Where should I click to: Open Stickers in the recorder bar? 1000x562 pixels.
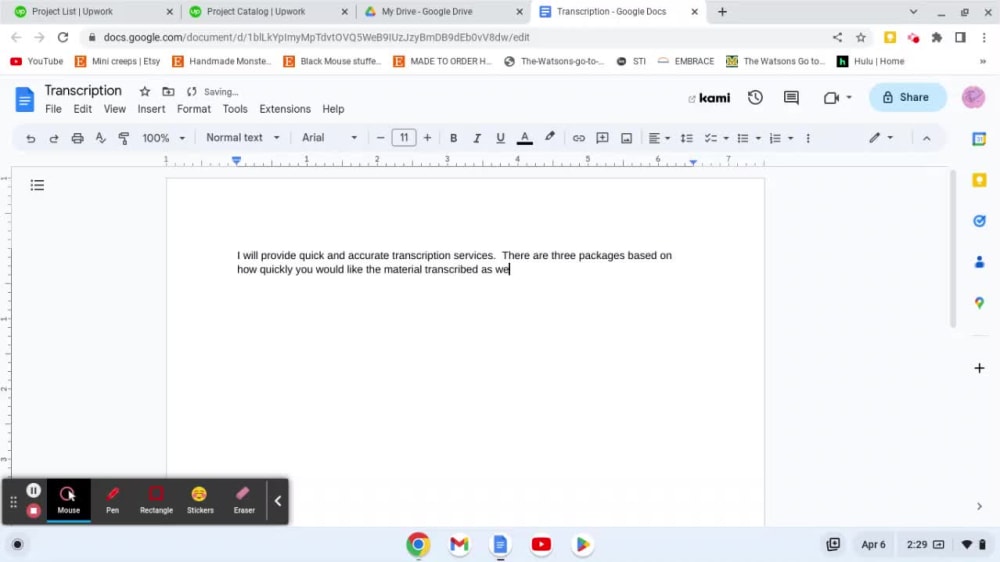tap(200, 501)
